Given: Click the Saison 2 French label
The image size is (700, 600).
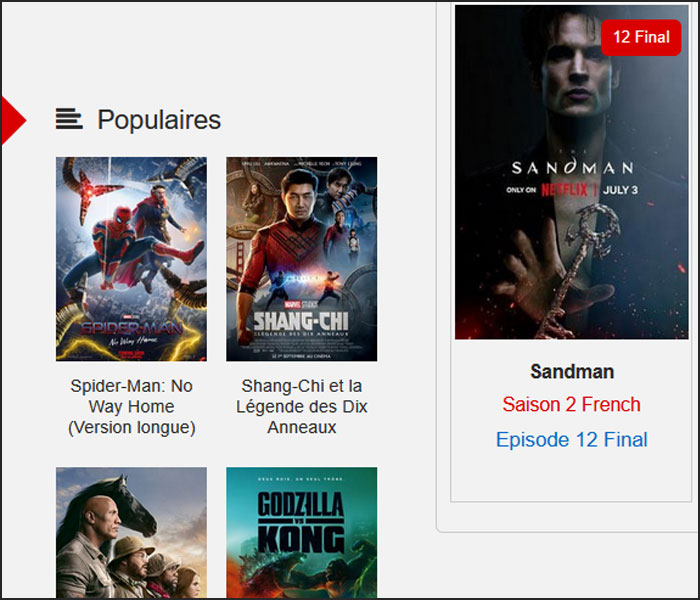Looking at the screenshot, I should pyautogui.click(x=571, y=404).
